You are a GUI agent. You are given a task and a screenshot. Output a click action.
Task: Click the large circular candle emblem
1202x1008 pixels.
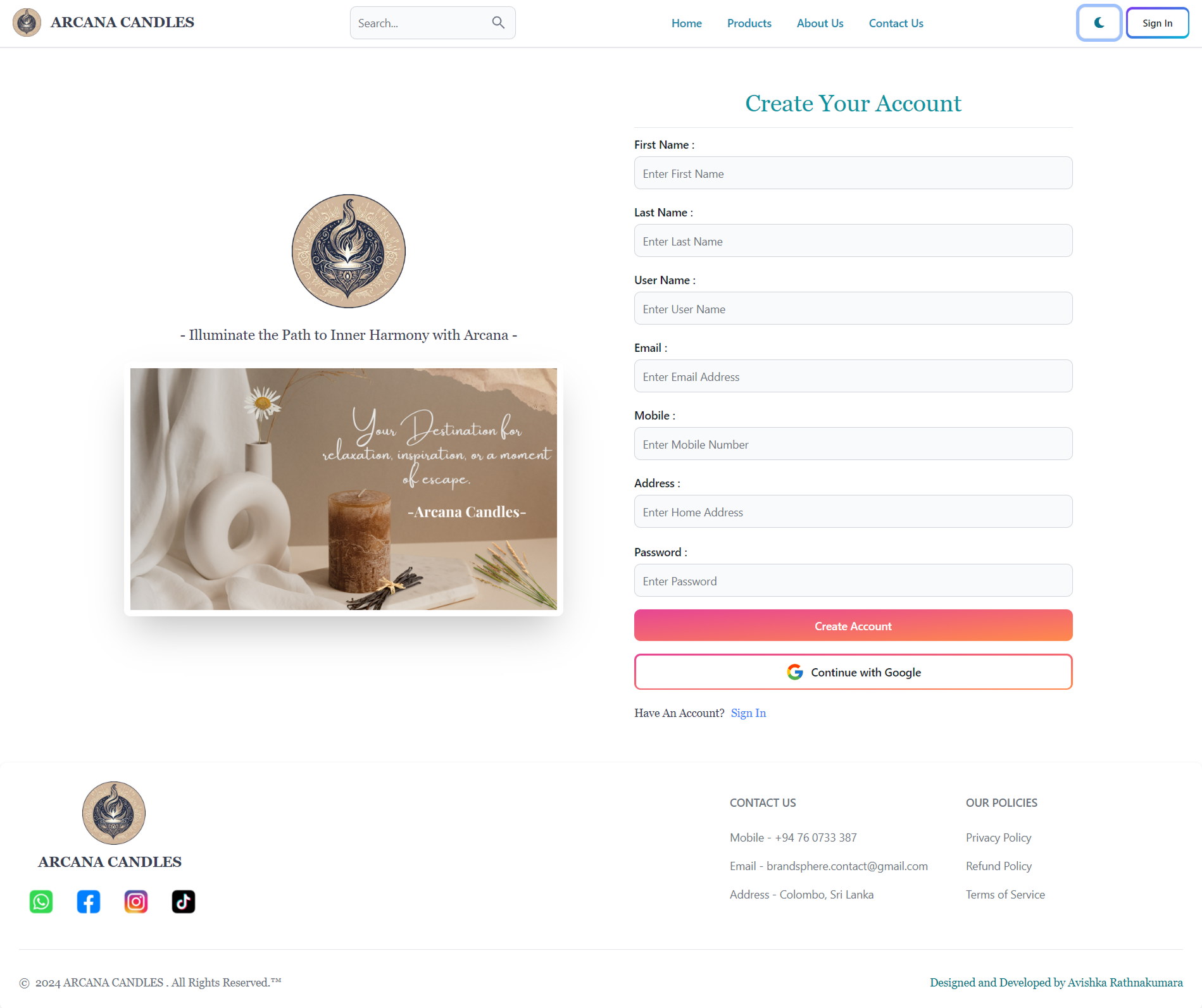point(348,251)
